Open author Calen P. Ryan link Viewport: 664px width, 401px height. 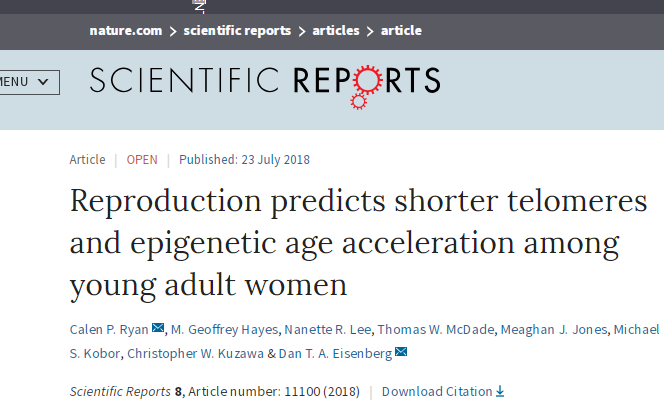point(109,329)
